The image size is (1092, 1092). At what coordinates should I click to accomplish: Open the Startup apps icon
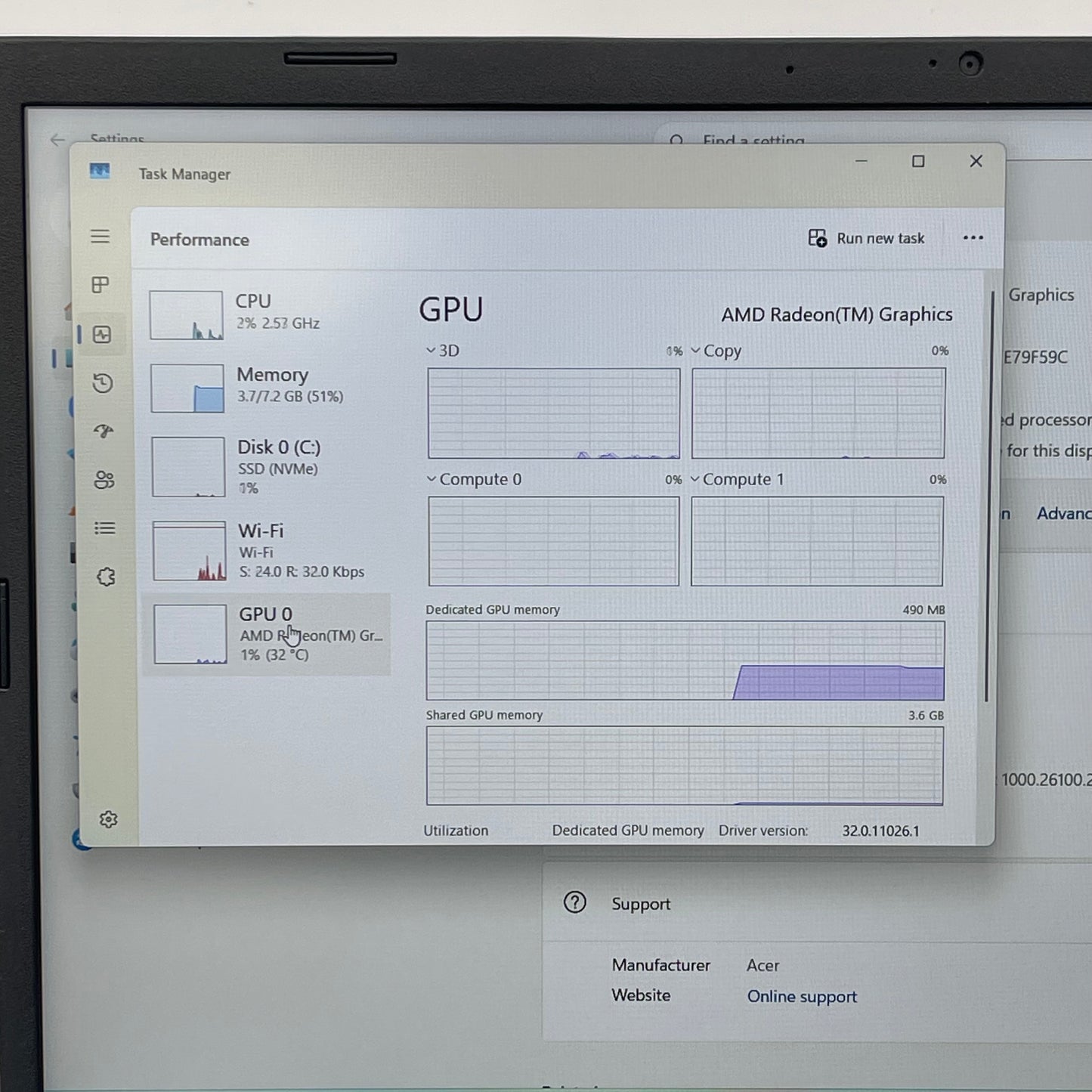coord(104,432)
